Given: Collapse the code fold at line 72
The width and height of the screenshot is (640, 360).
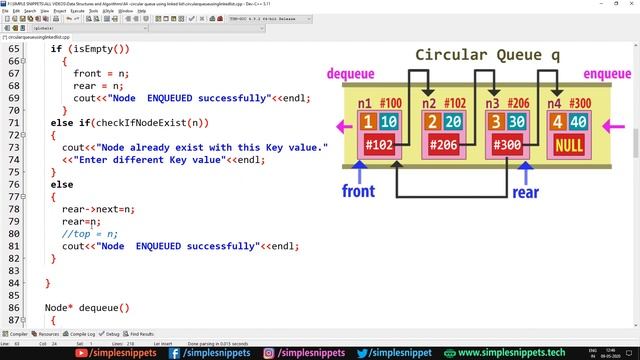Looking at the screenshot, I should coord(23,135).
